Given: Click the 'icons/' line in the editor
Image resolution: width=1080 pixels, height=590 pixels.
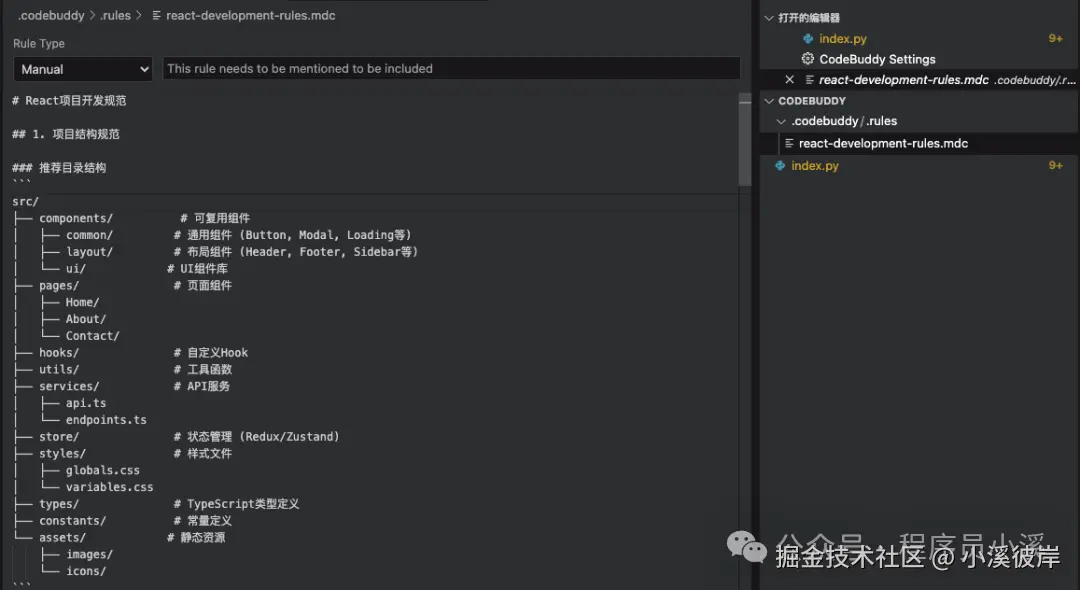Looking at the screenshot, I should [85, 571].
